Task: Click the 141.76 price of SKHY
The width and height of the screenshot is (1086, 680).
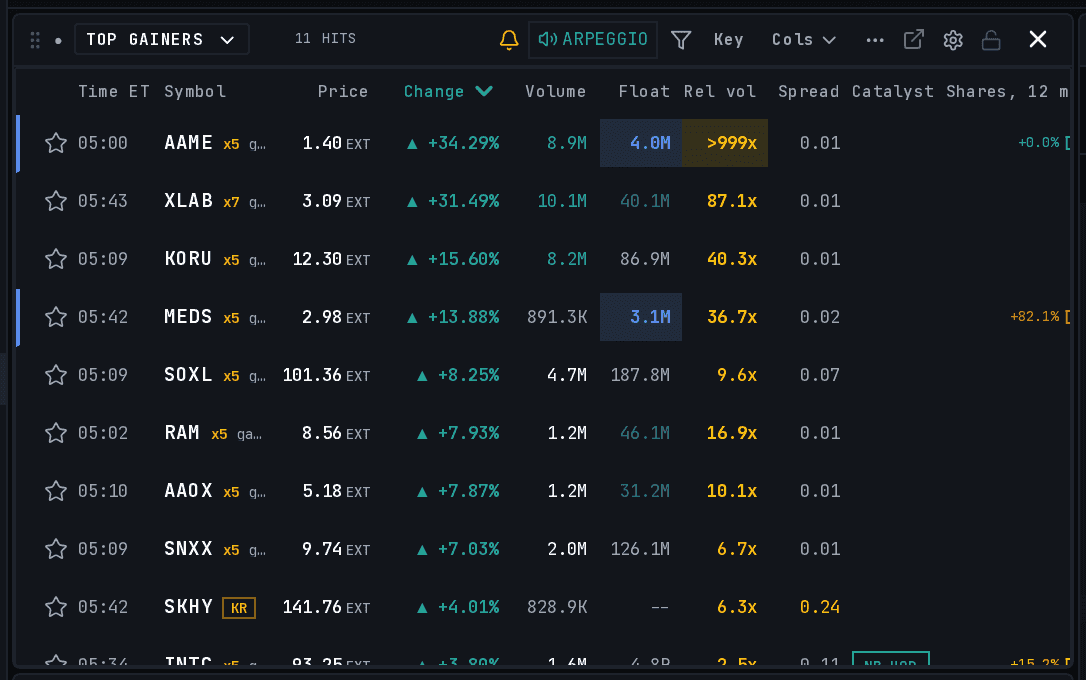Action: [x=312, y=607]
